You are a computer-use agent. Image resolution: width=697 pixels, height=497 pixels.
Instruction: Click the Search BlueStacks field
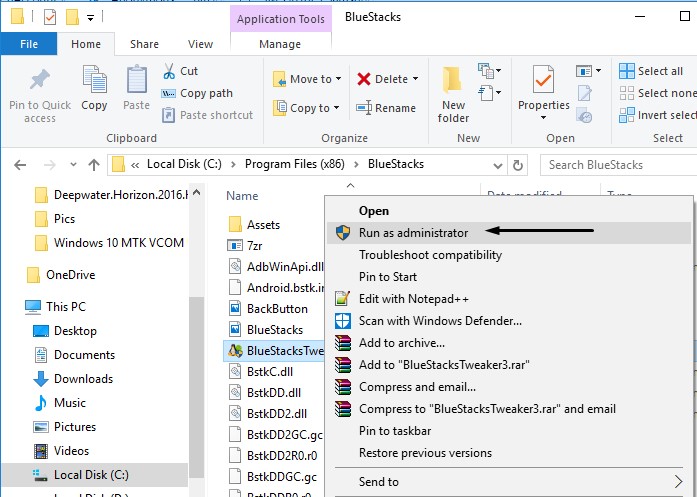(618, 165)
